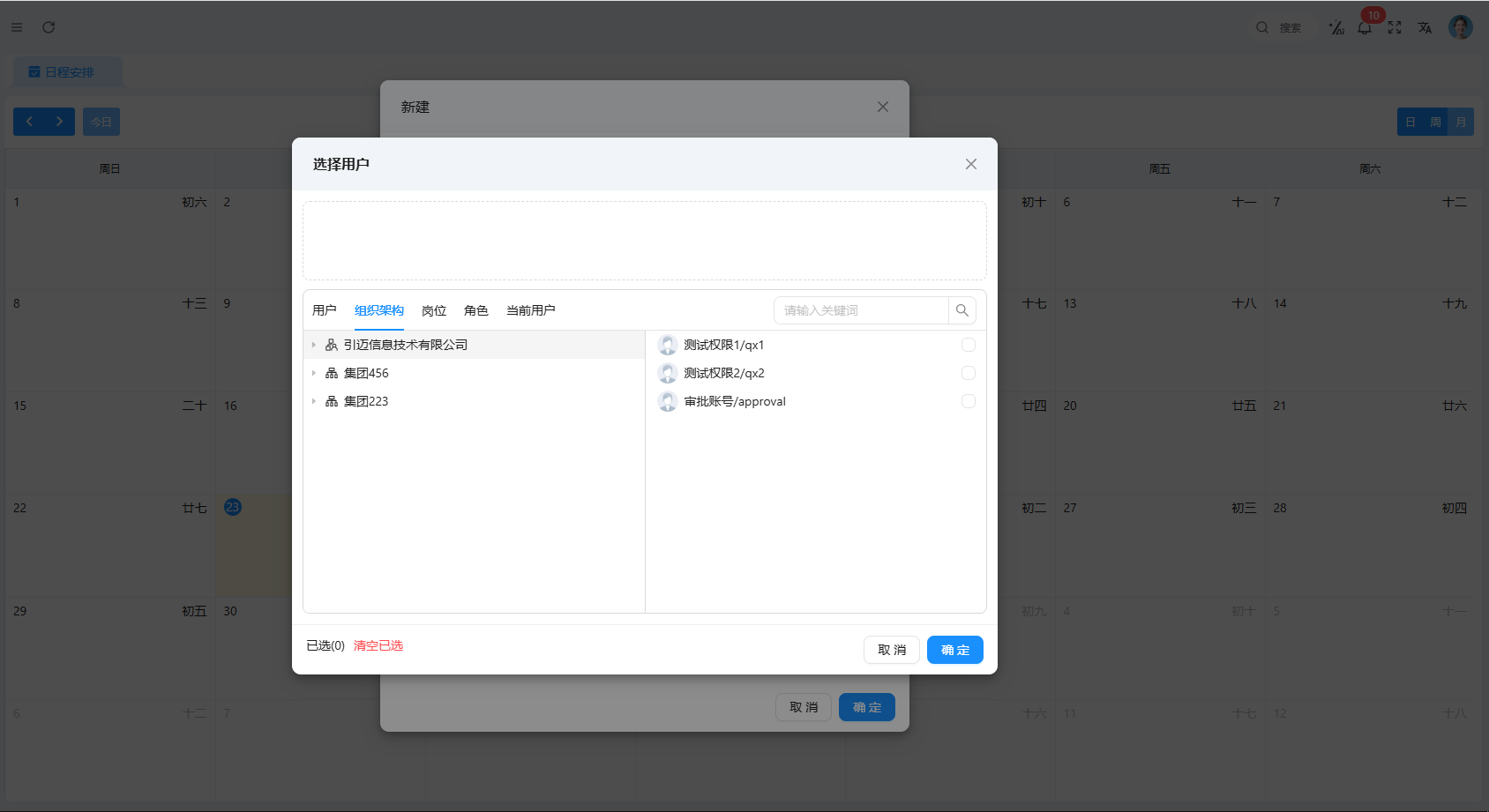Select date 14 in the calendar
The width and height of the screenshot is (1489, 812).
pyautogui.click(x=1280, y=303)
